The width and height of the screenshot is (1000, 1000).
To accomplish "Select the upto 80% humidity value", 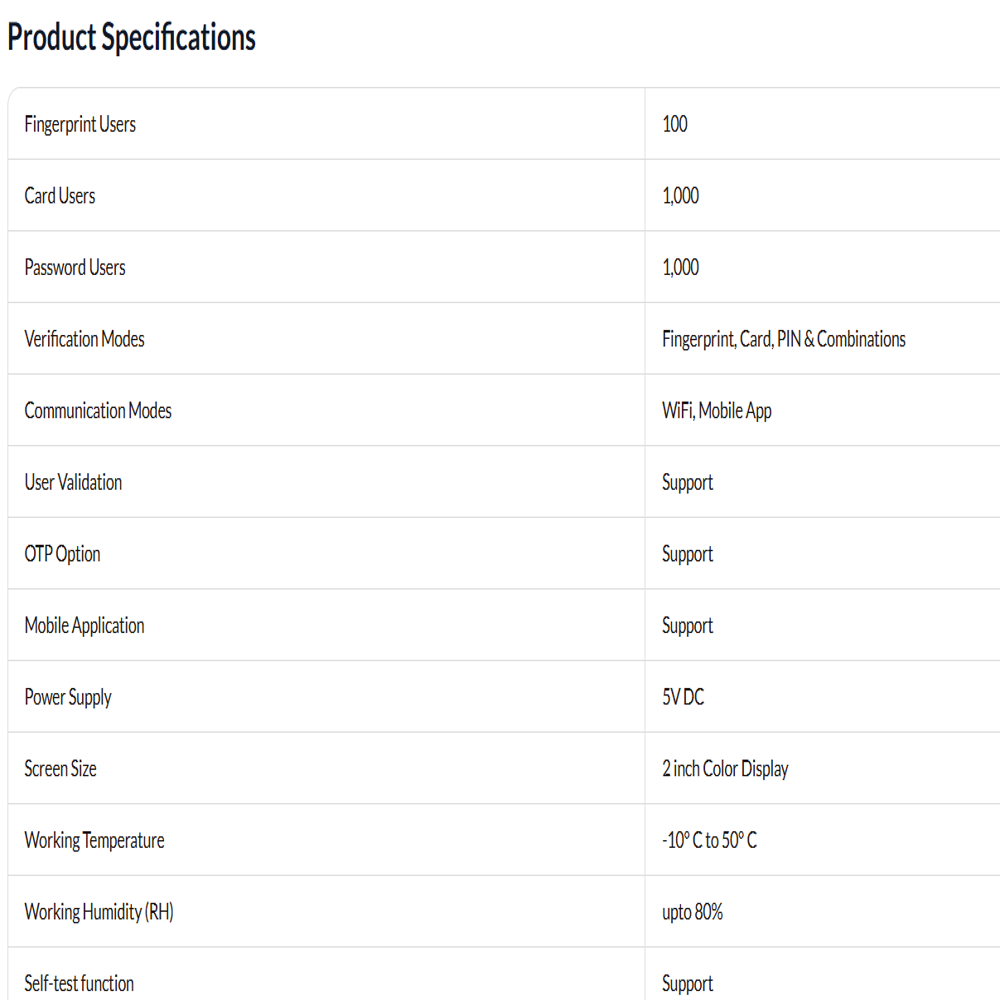I will click(693, 913).
